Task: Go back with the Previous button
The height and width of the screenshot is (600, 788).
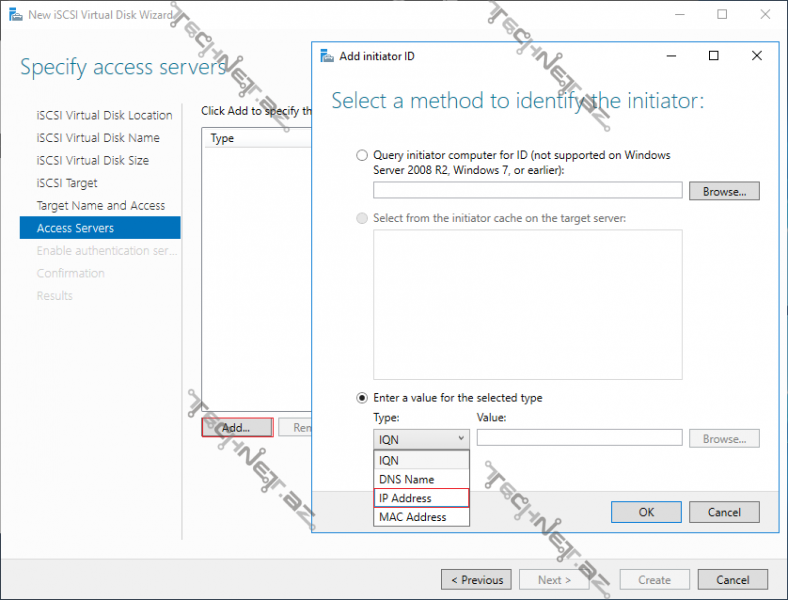Action: [x=476, y=580]
